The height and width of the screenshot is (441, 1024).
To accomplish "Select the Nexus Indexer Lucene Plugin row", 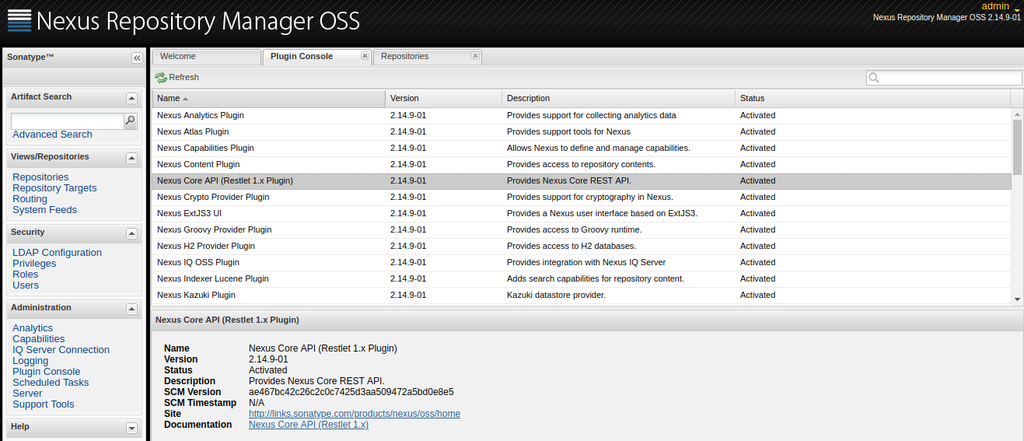I will click(x=581, y=278).
